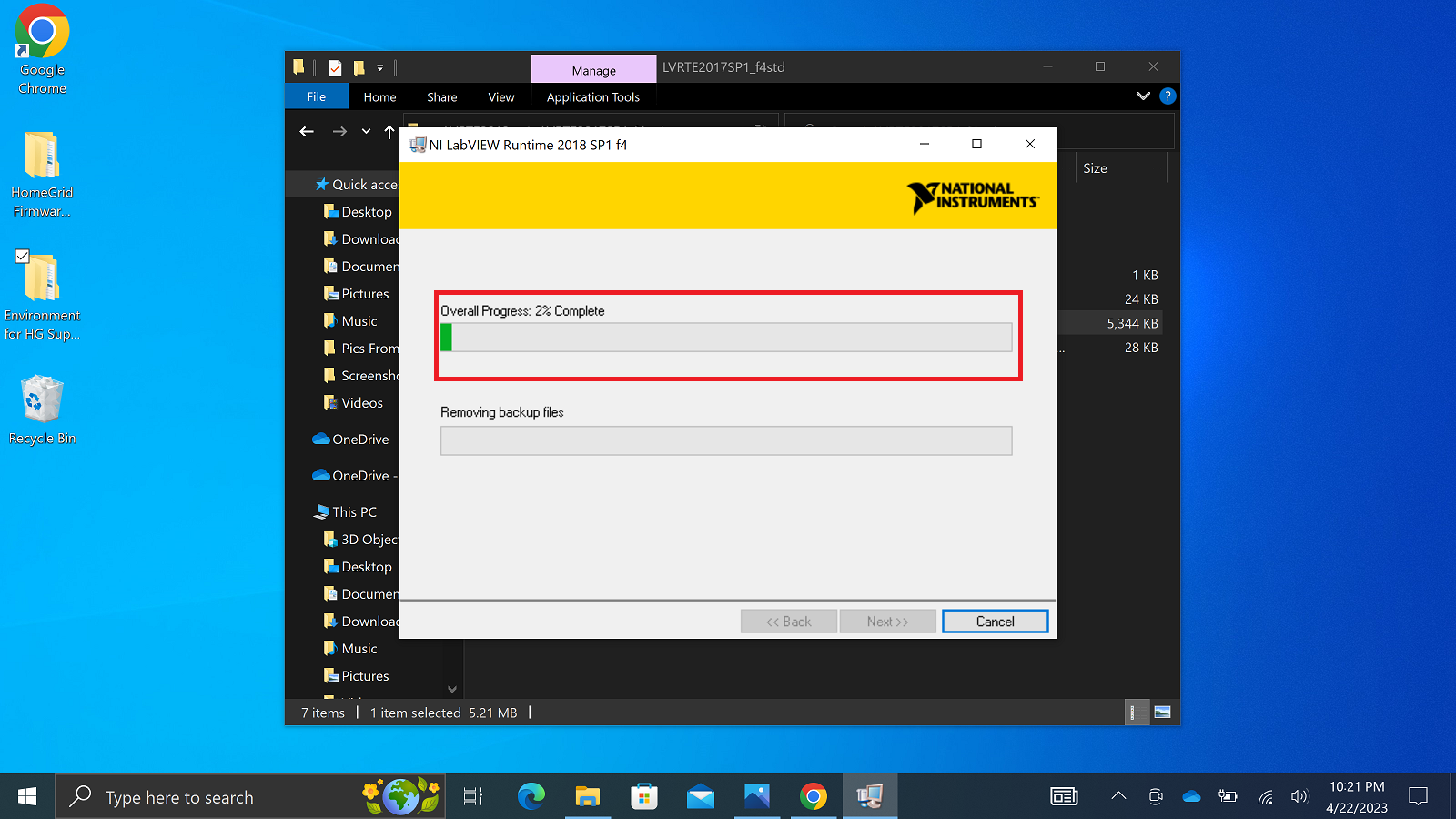Show hidden system tray icons

tap(1118, 796)
